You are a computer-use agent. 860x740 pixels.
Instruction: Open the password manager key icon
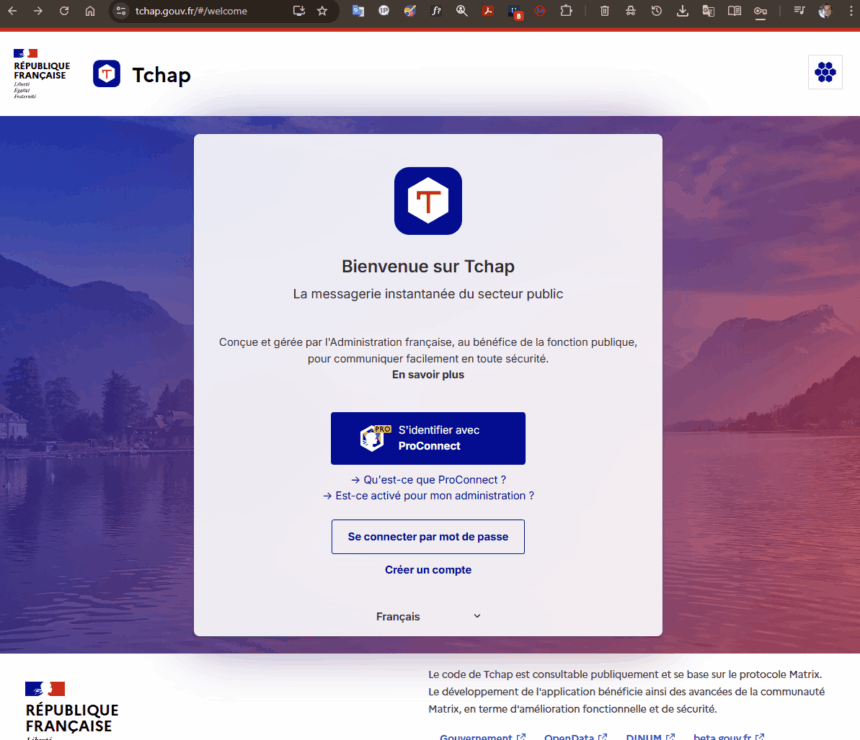[760, 11]
